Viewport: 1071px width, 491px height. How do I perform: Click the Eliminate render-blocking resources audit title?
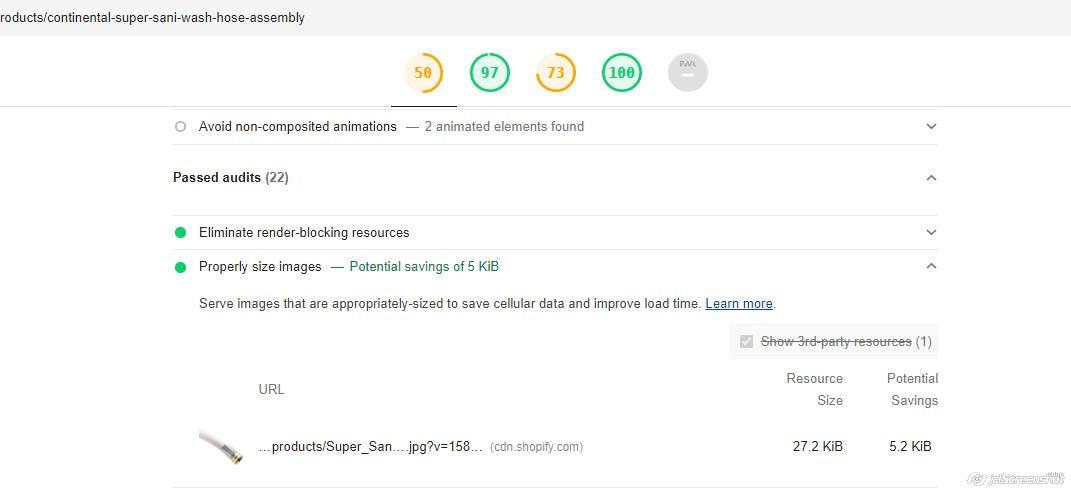[x=304, y=233]
